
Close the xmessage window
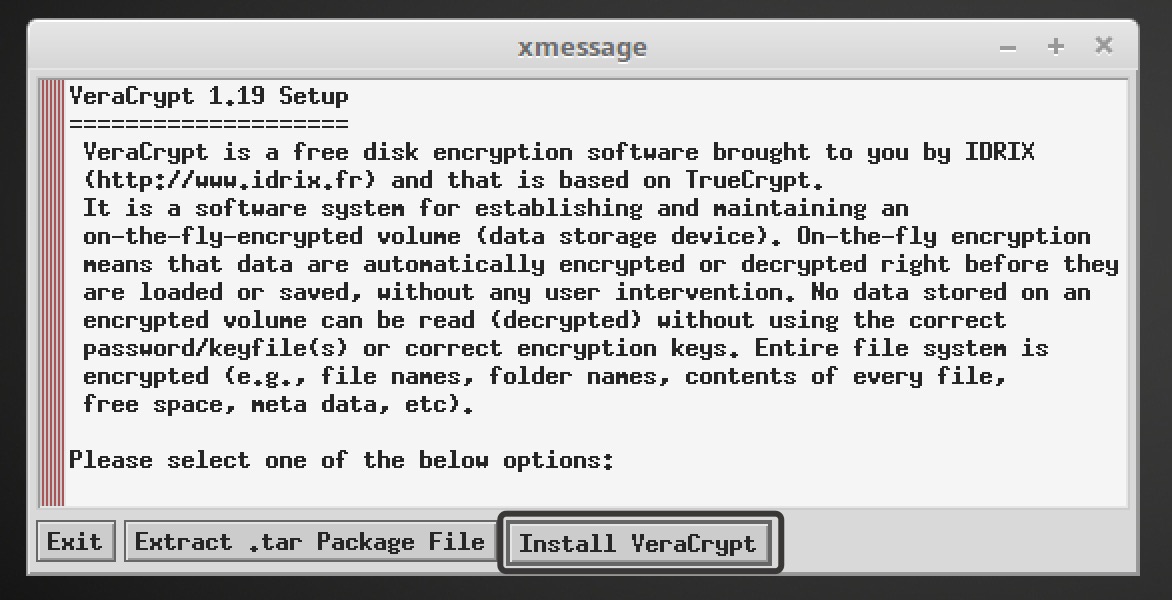1103,46
